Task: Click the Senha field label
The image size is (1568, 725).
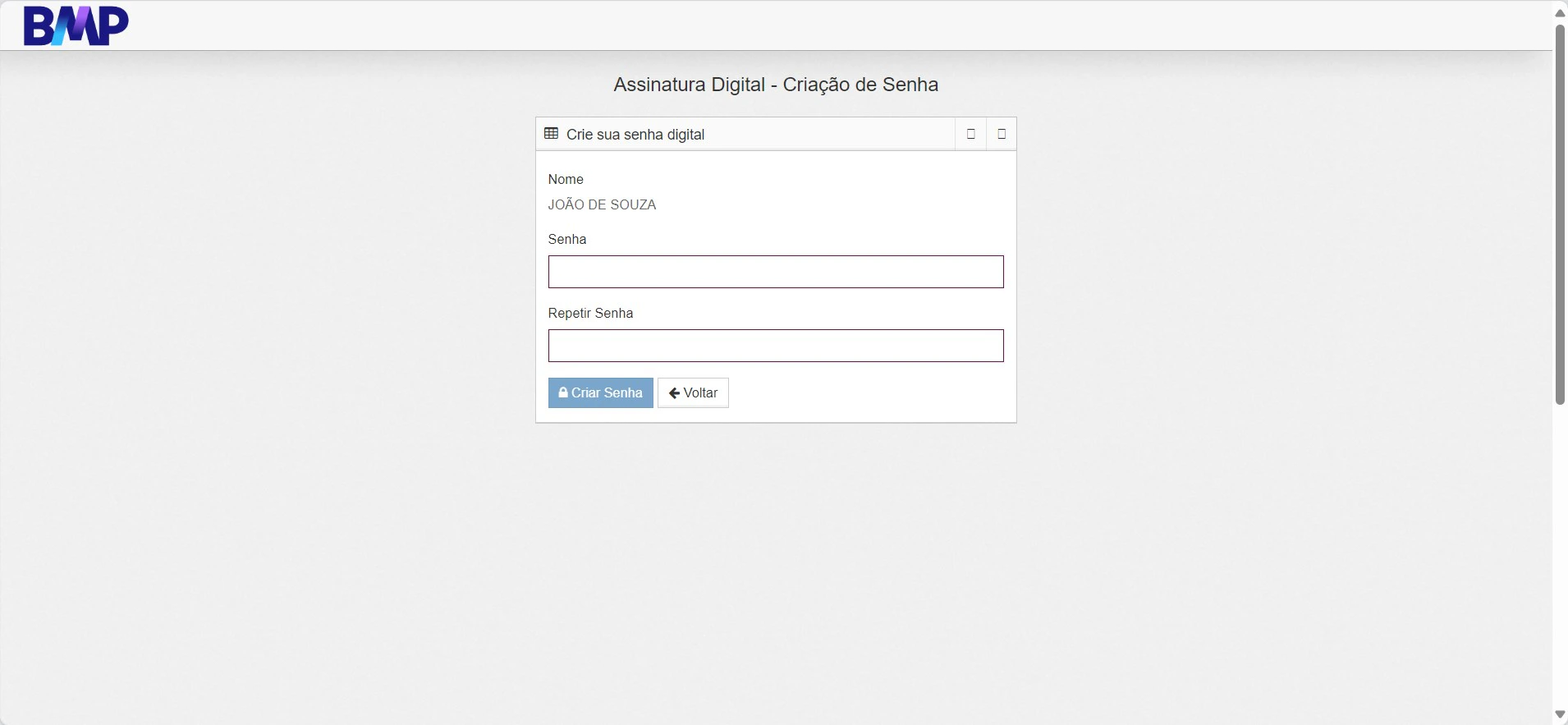Action: [567, 239]
